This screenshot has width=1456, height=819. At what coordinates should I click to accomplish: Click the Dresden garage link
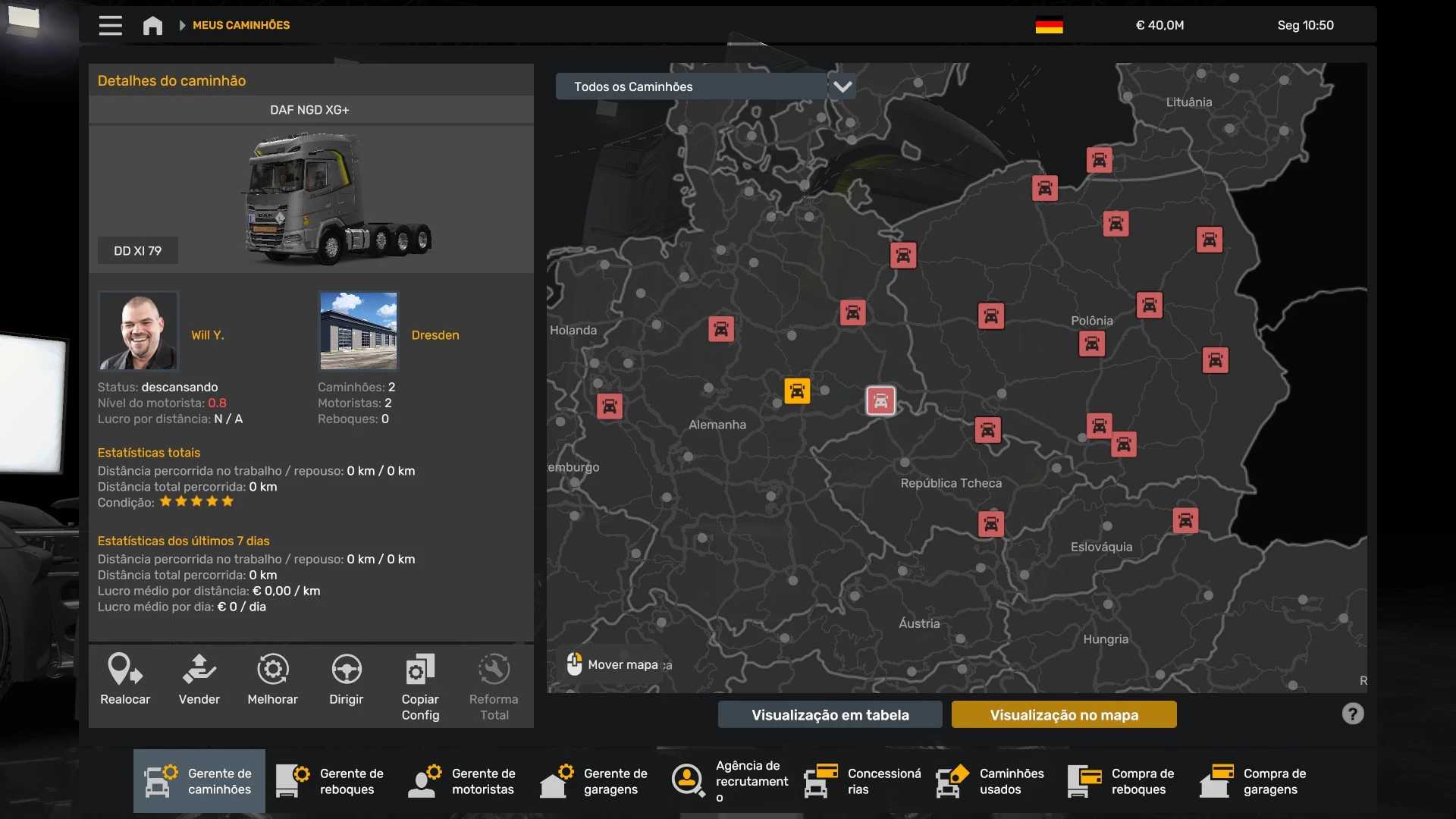click(x=435, y=334)
